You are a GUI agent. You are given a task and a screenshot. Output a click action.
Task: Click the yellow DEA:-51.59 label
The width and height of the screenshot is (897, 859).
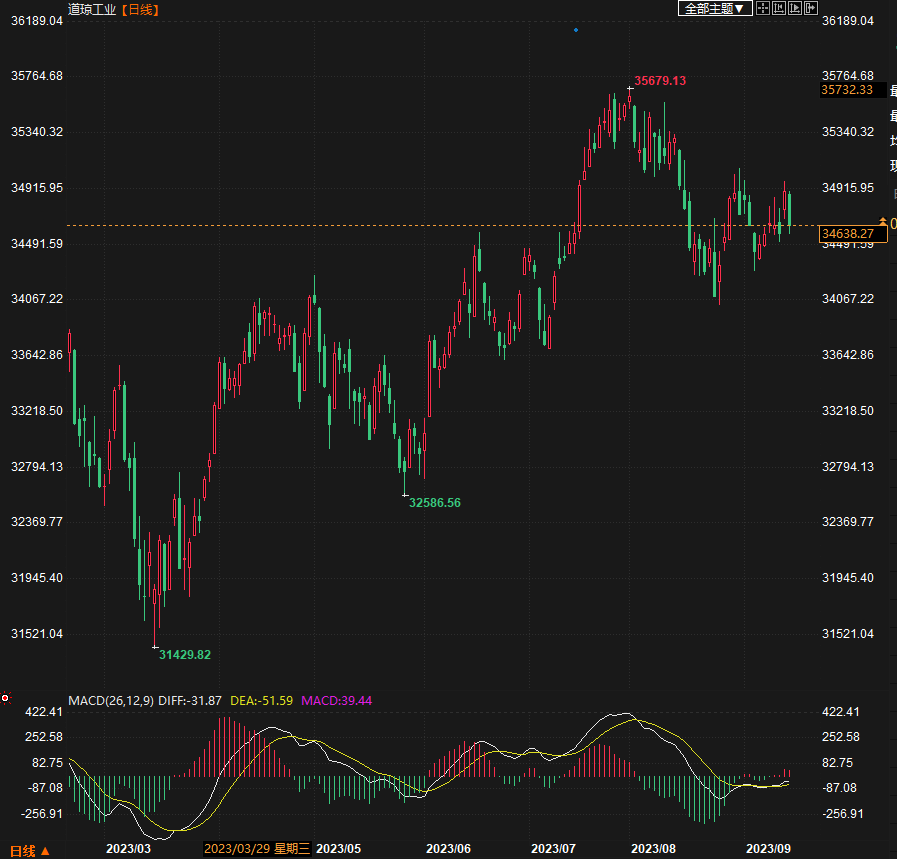pos(261,701)
